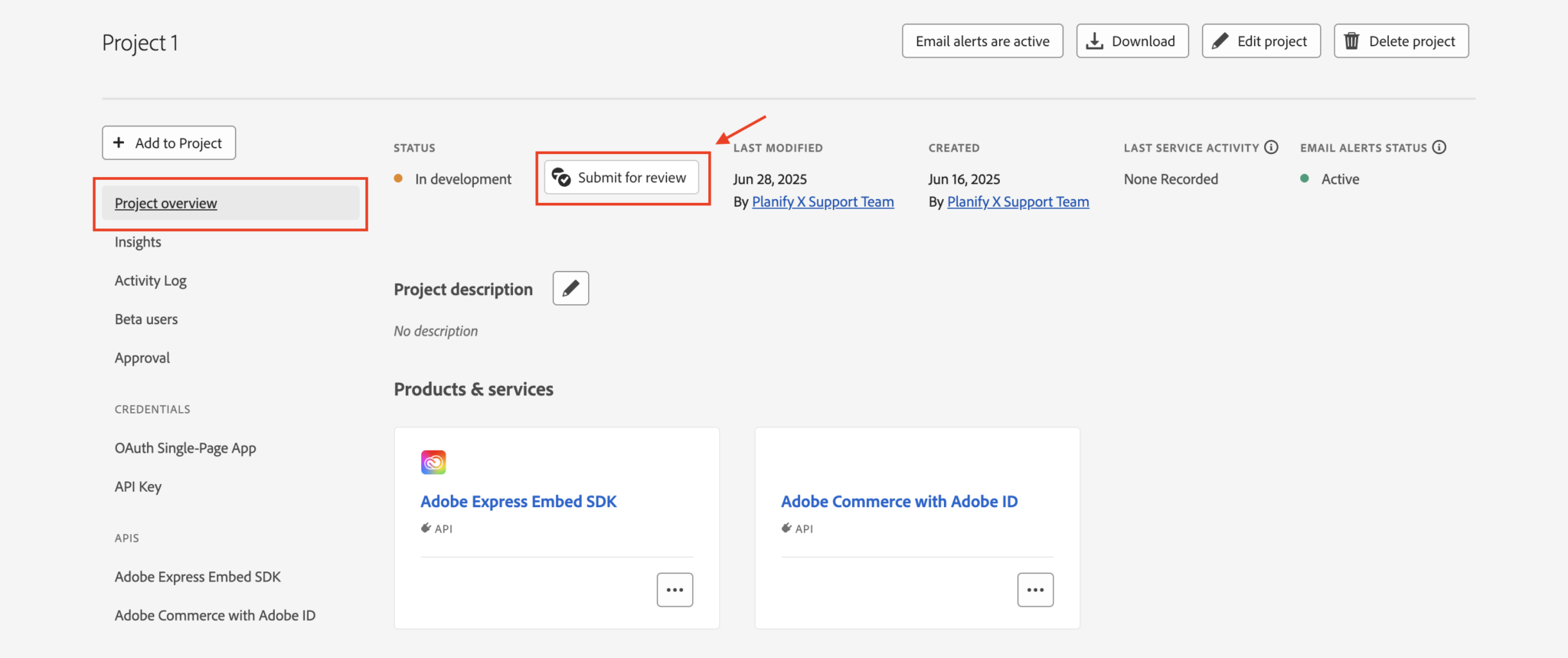
Task: Click the Delete project button
Action: coord(1401,41)
